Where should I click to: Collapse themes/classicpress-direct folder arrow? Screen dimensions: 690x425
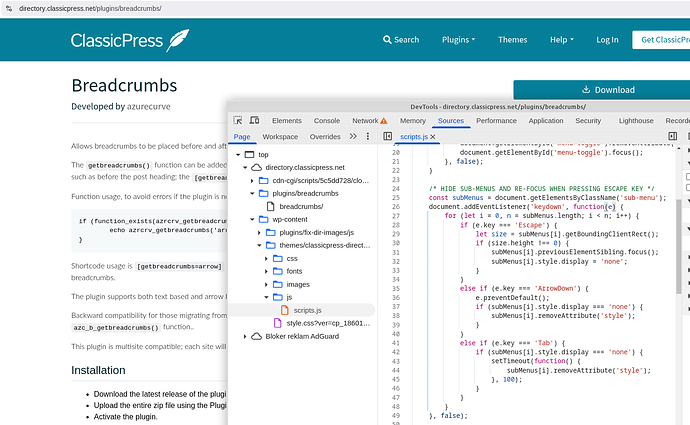[x=259, y=245]
